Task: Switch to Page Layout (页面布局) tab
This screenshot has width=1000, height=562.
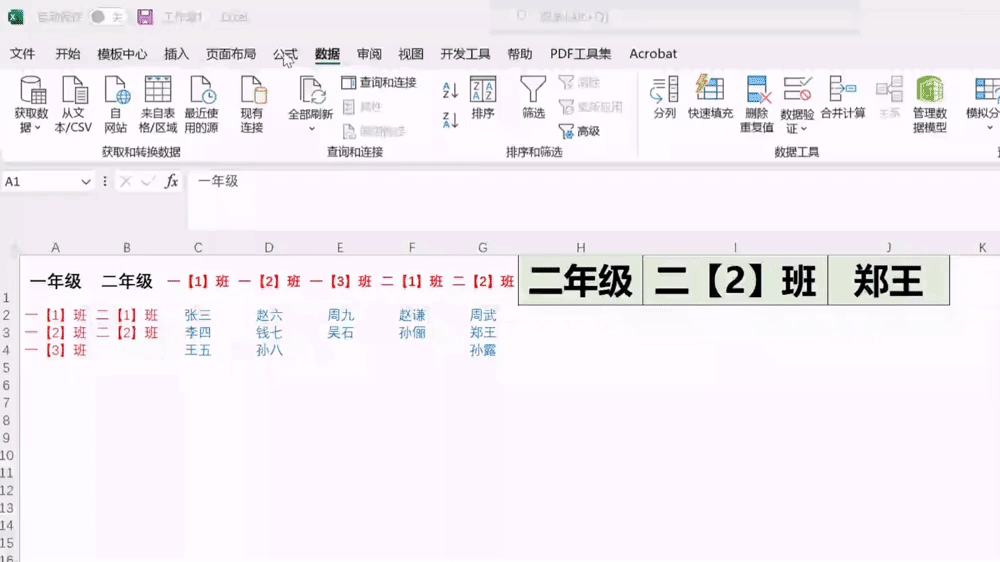Action: pos(231,54)
